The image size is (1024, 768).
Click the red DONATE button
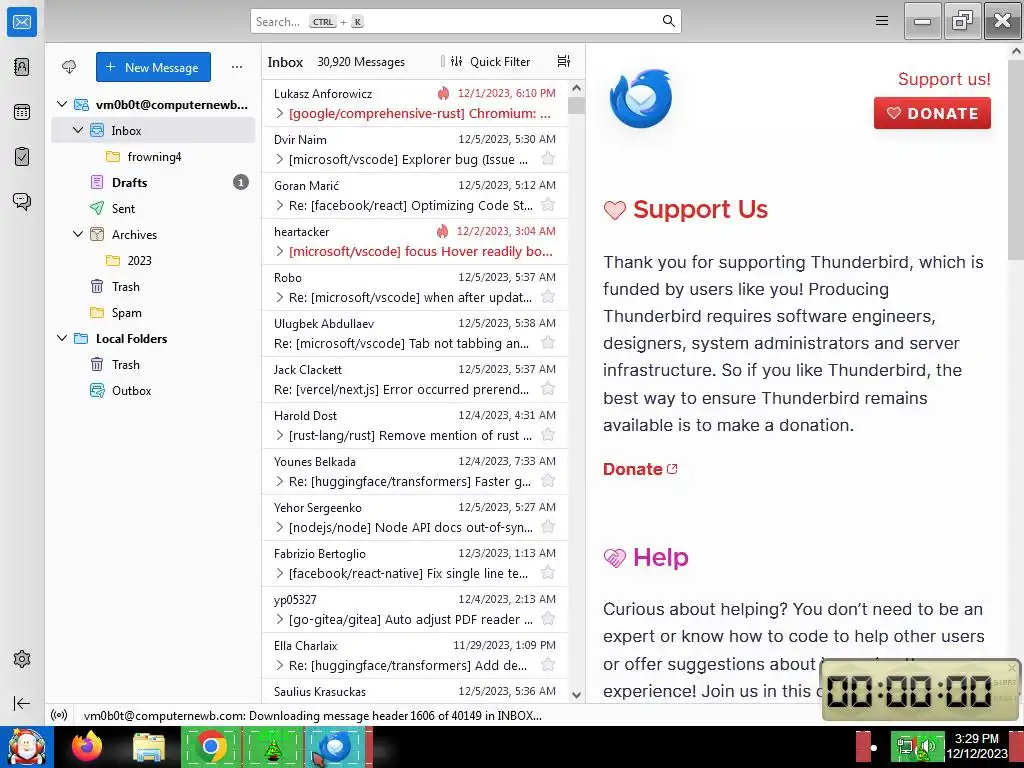(932, 113)
